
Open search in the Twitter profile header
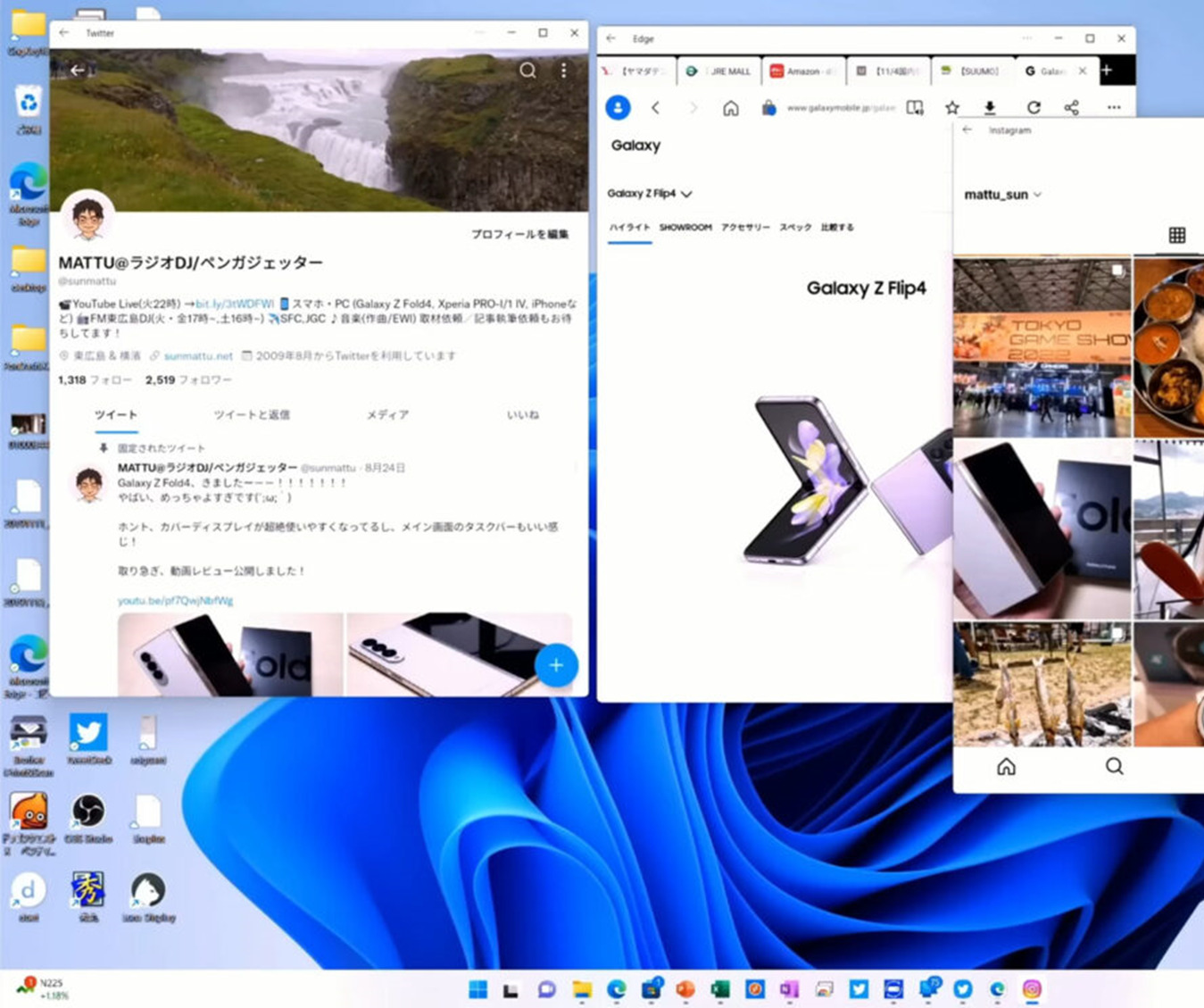coord(527,70)
